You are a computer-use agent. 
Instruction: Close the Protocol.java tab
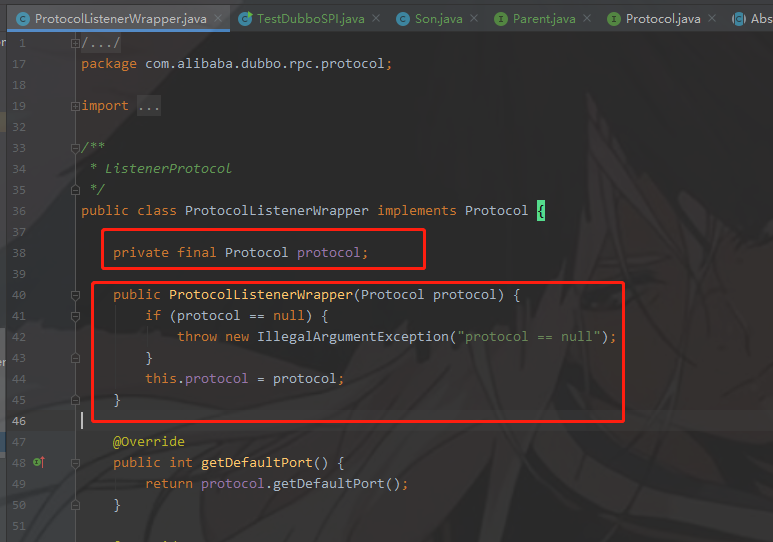712,18
